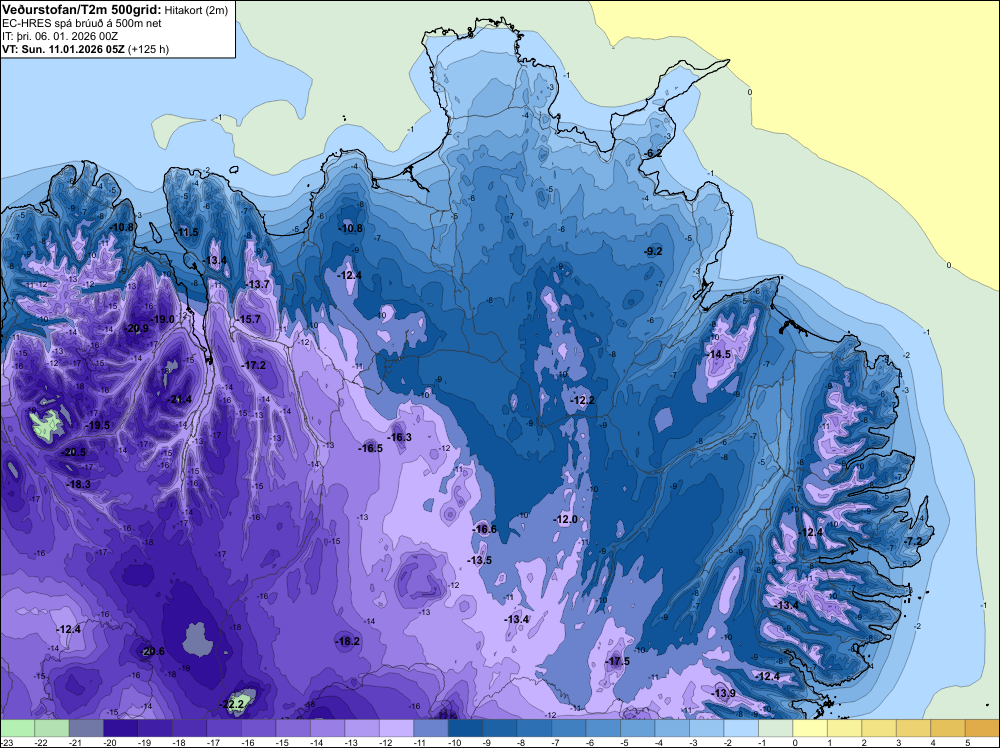This screenshot has width=1000, height=748.
Task: Click the -12.2 temperature label
Action: (582, 400)
